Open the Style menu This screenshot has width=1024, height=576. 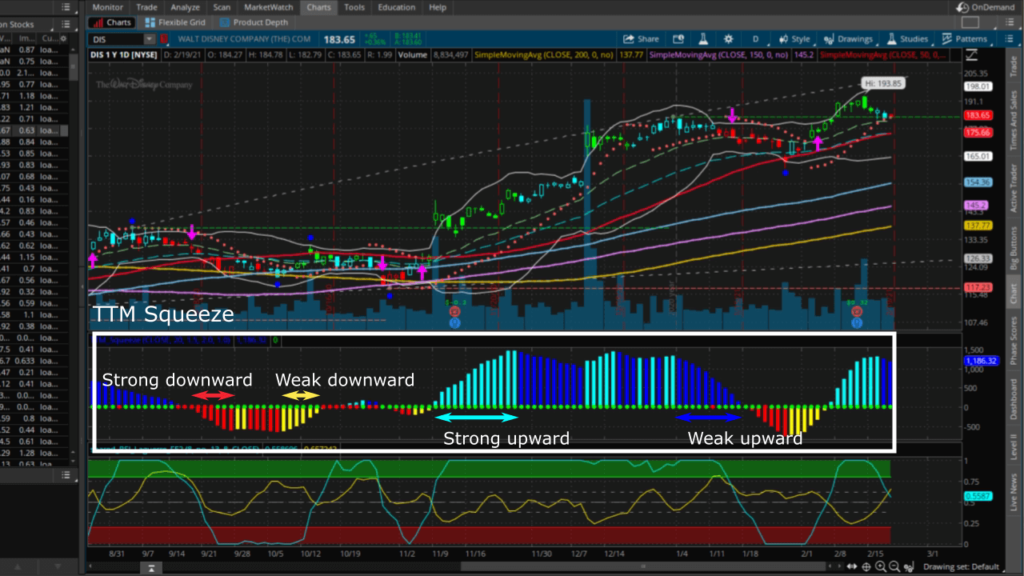(794, 39)
